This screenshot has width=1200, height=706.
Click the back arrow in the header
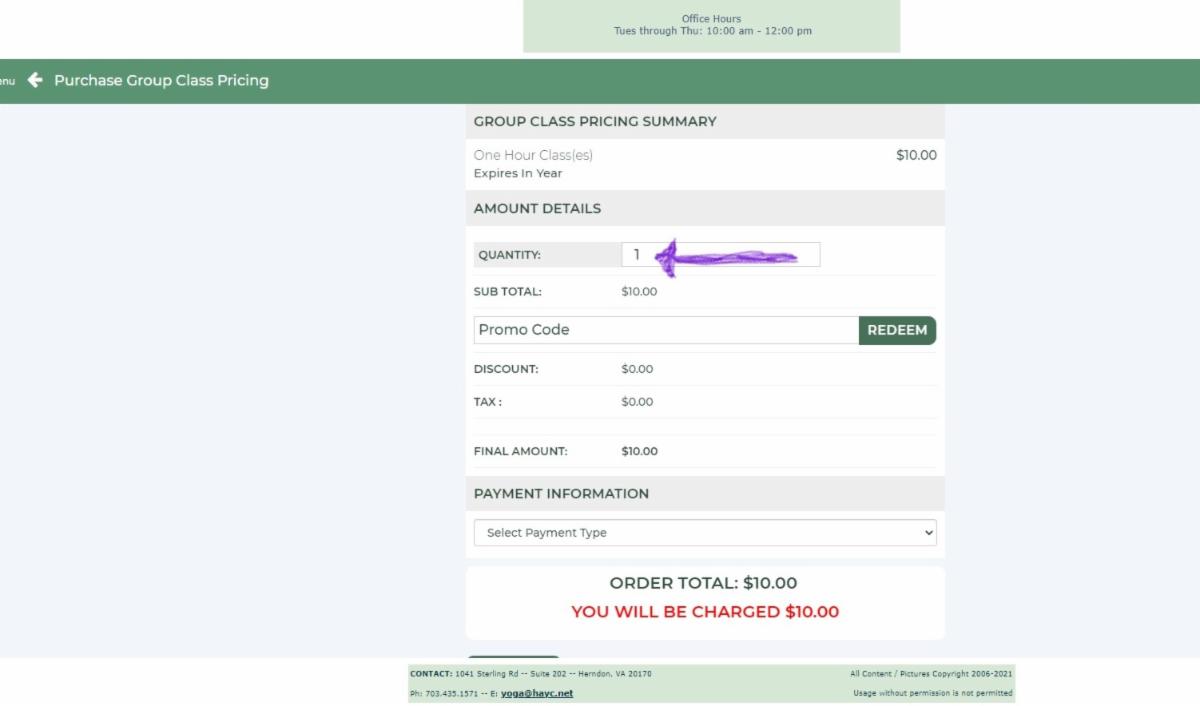click(x=36, y=80)
